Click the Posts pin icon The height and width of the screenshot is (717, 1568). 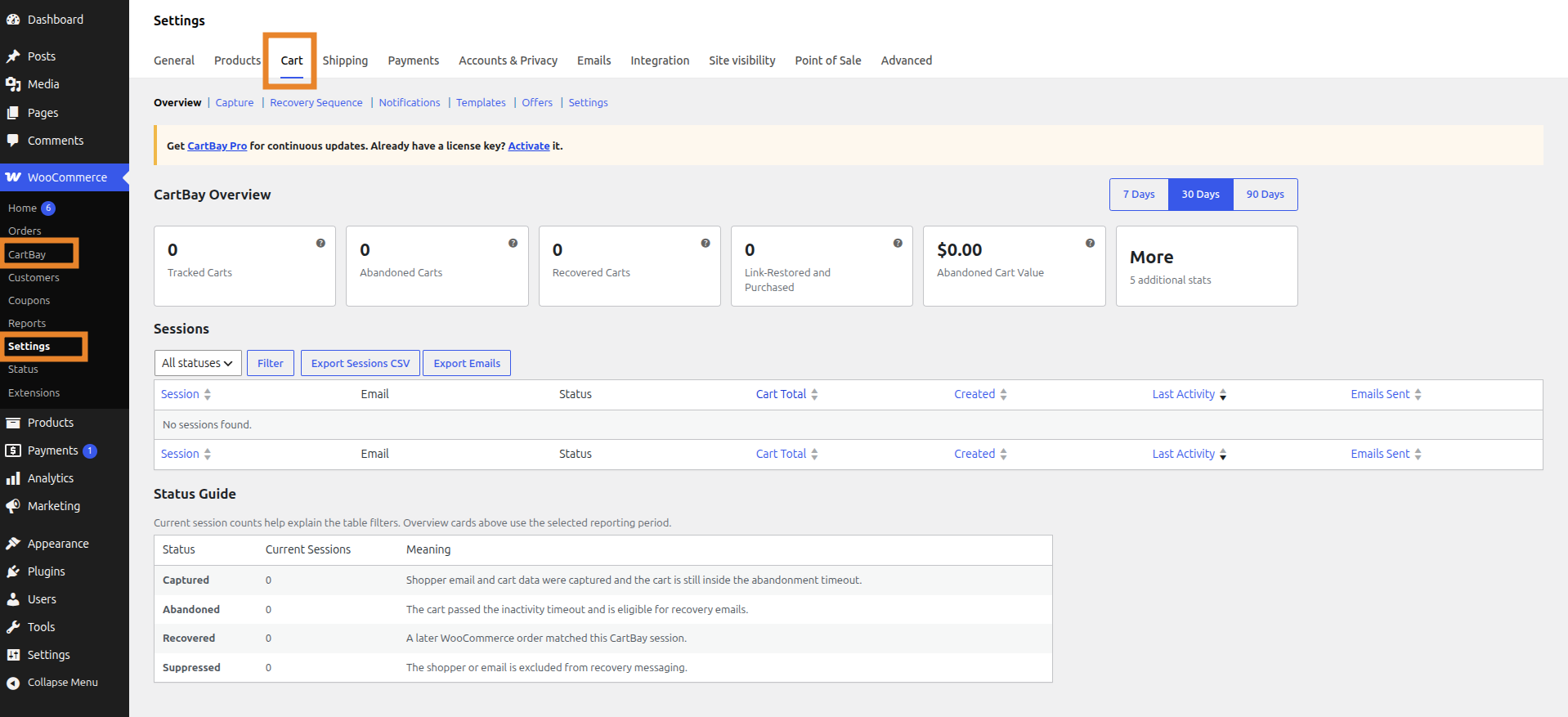[x=13, y=56]
